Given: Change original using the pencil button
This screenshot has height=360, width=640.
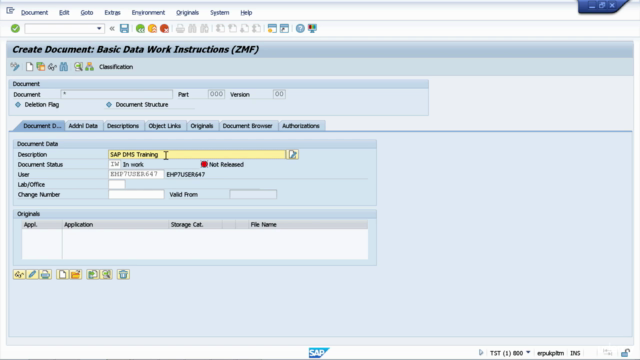Looking at the screenshot, I should tap(32, 274).
